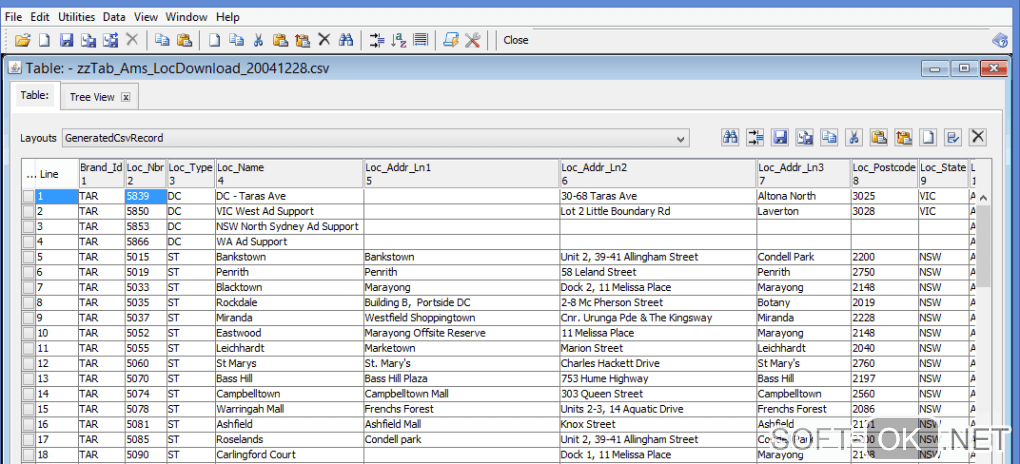
Task: Click the cell 'Lot 2 Little Boundary Rd'
Action: 658,212
